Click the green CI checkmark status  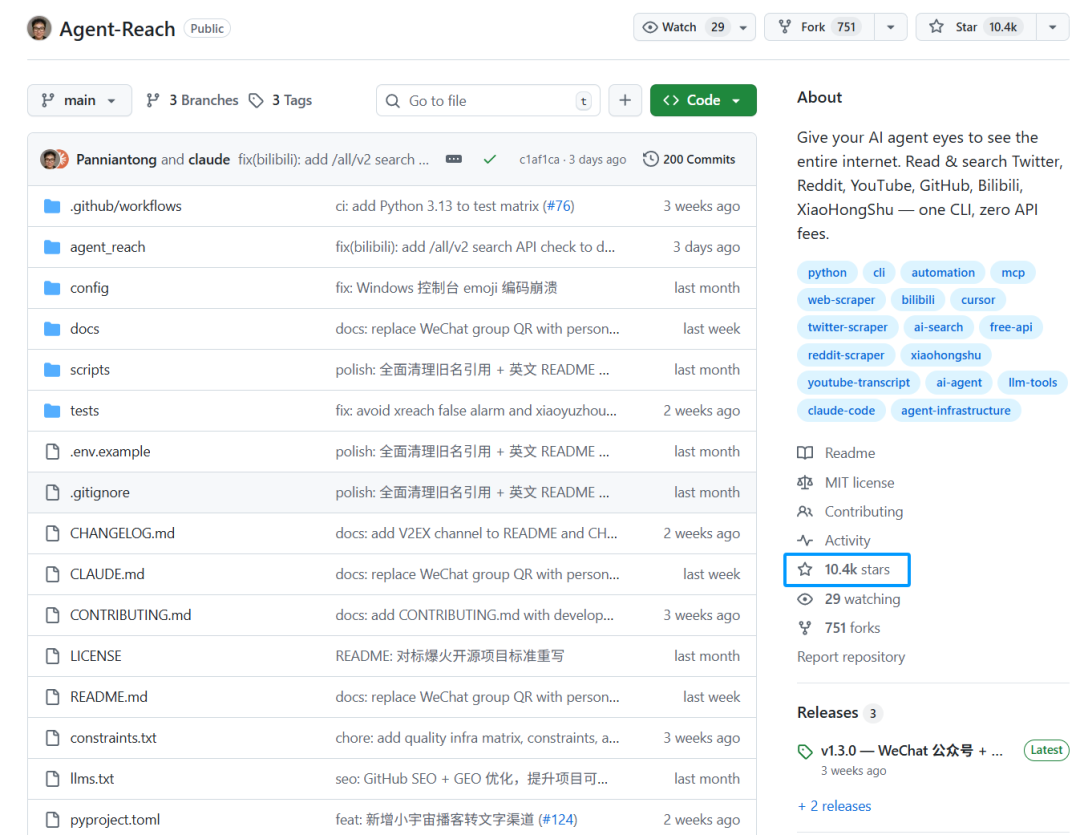point(489,159)
